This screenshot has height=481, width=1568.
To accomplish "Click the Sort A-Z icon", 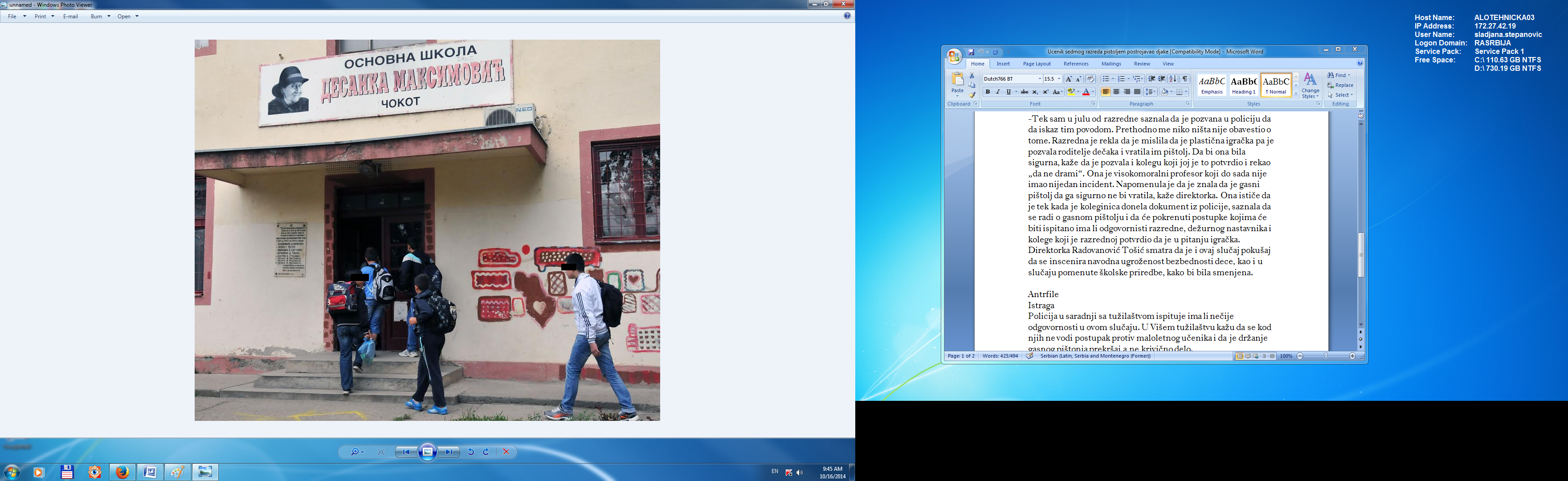I will coord(1173,79).
